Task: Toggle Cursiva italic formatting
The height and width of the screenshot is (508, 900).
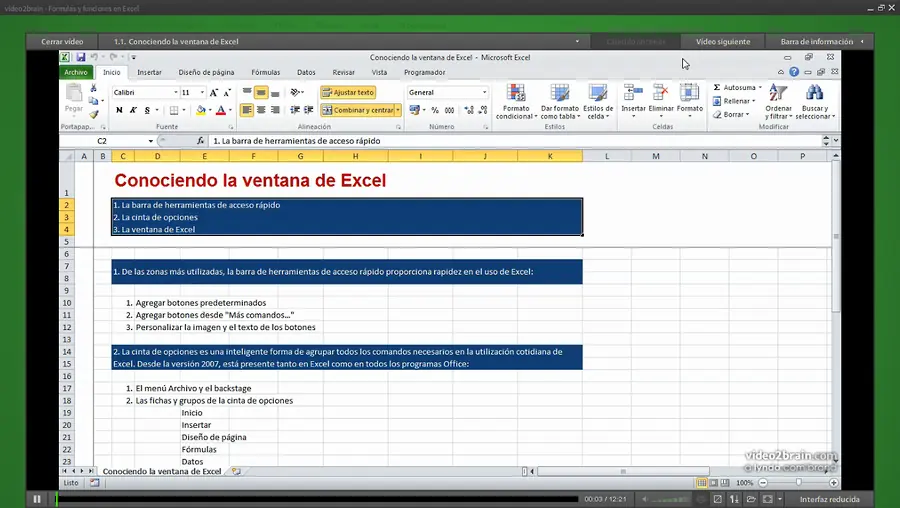Action: point(133,110)
